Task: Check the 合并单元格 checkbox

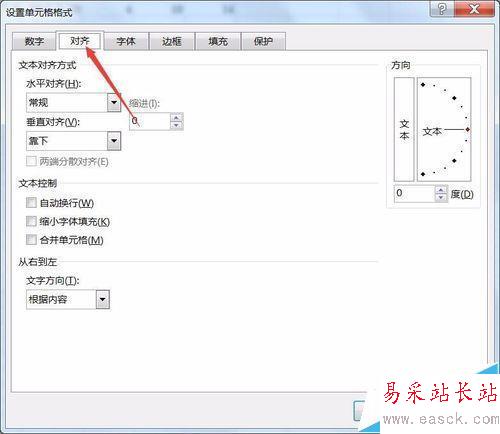Action: pos(31,239)
